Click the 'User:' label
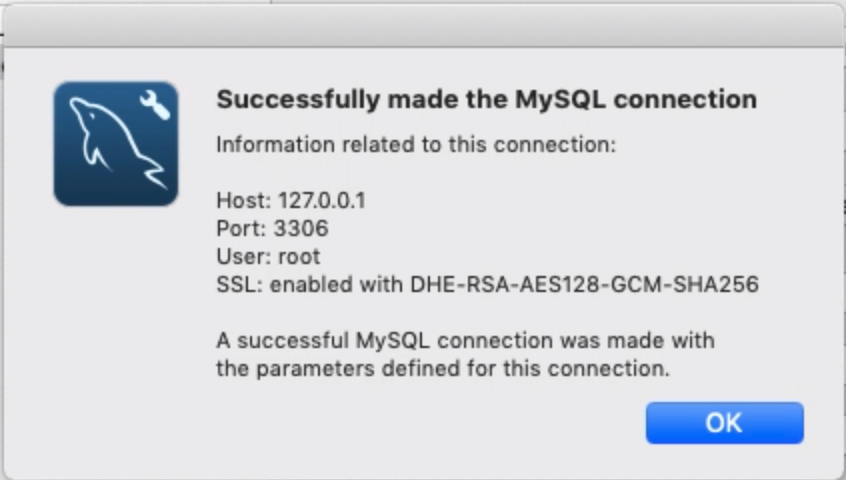This screenshot has width=846, height=480. click(243, 257)
